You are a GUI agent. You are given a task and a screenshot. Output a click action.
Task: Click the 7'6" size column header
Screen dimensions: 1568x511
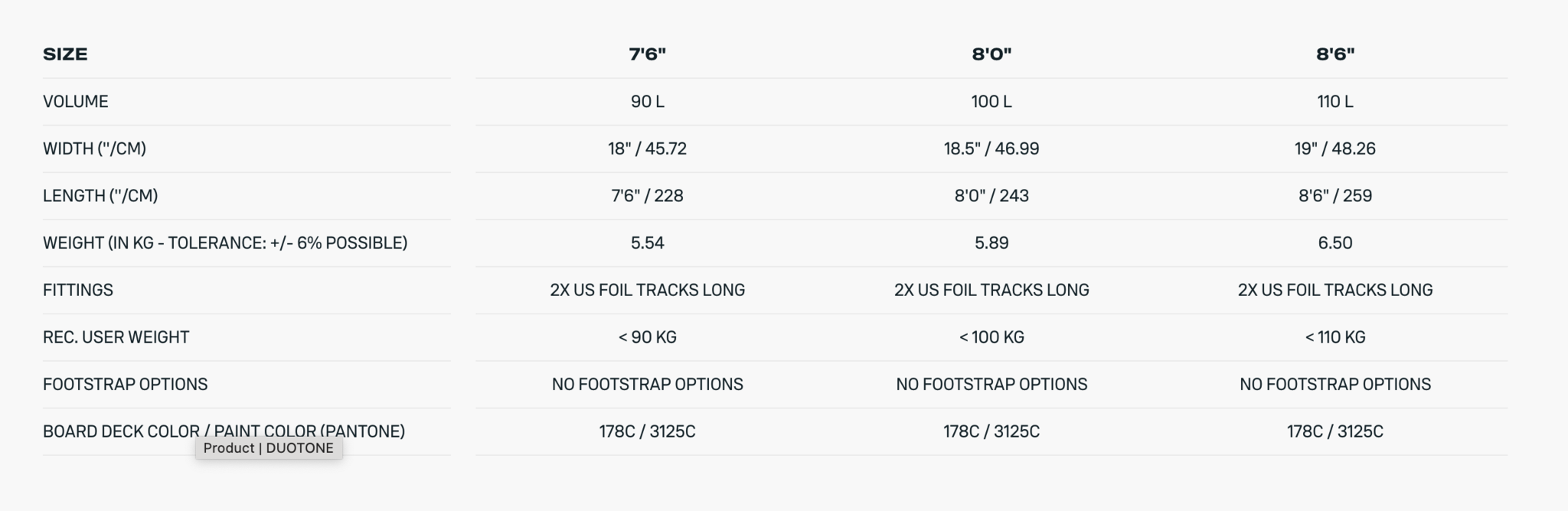click(x=647, y=54)
